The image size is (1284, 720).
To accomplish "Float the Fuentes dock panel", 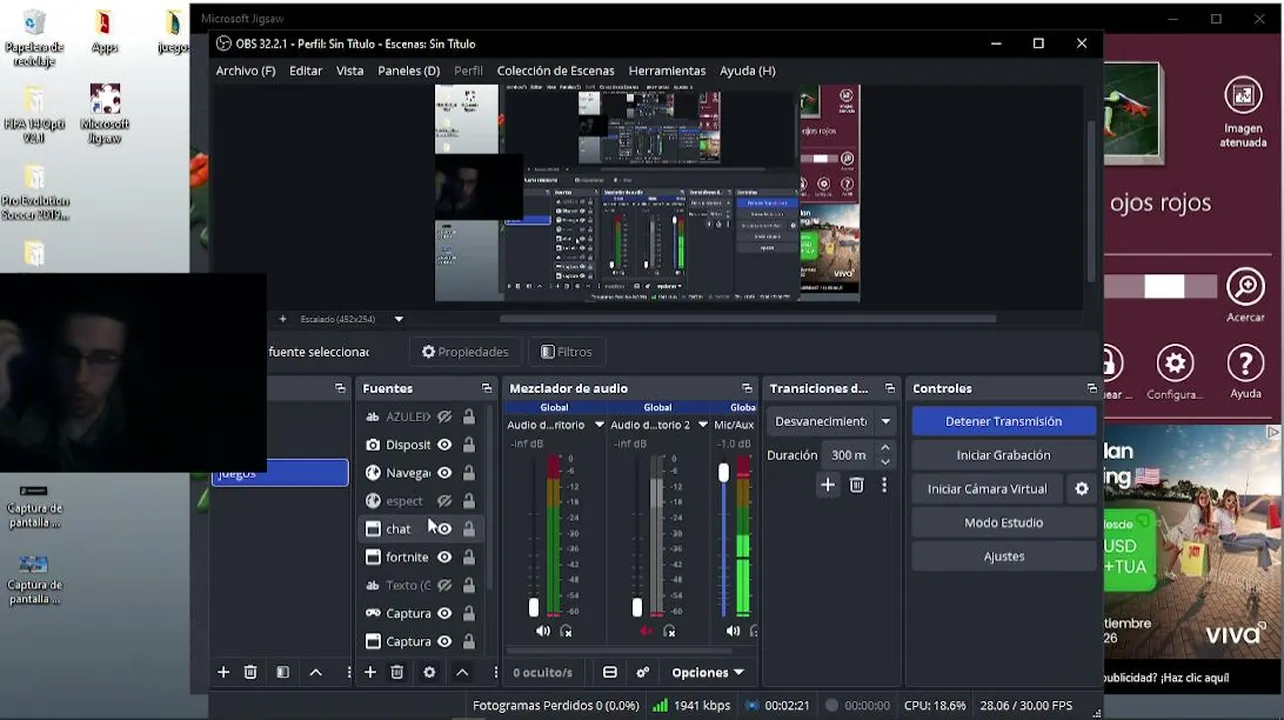I will (487, 388).
